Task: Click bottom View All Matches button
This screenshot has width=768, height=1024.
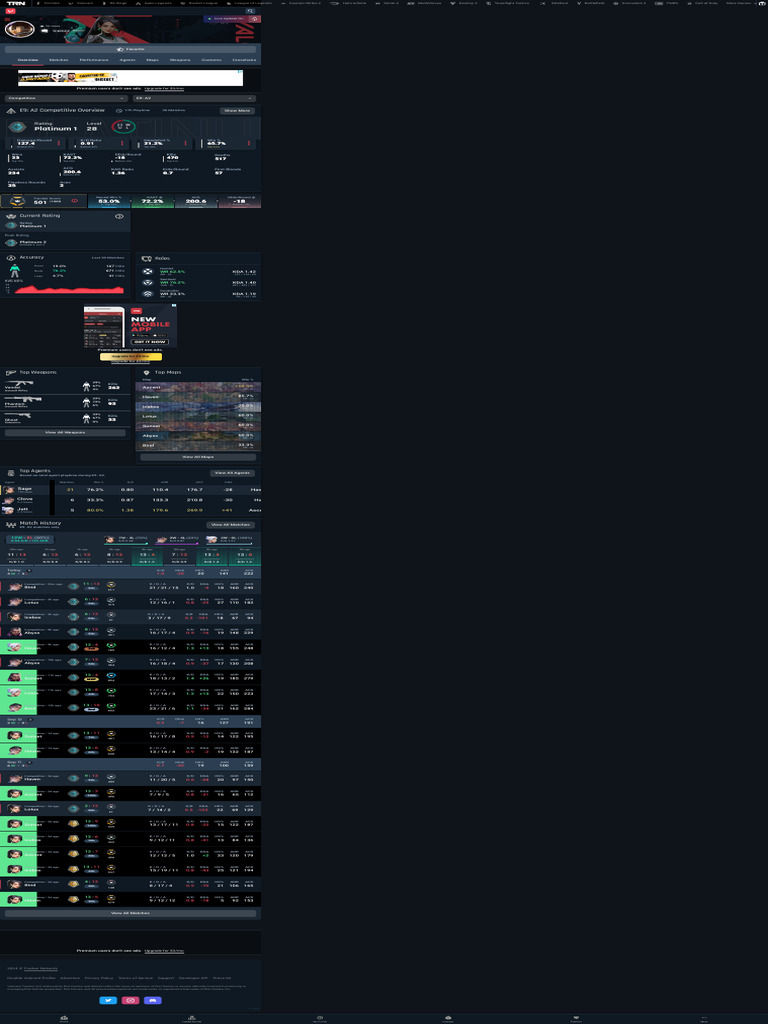Action: point(131,913)
